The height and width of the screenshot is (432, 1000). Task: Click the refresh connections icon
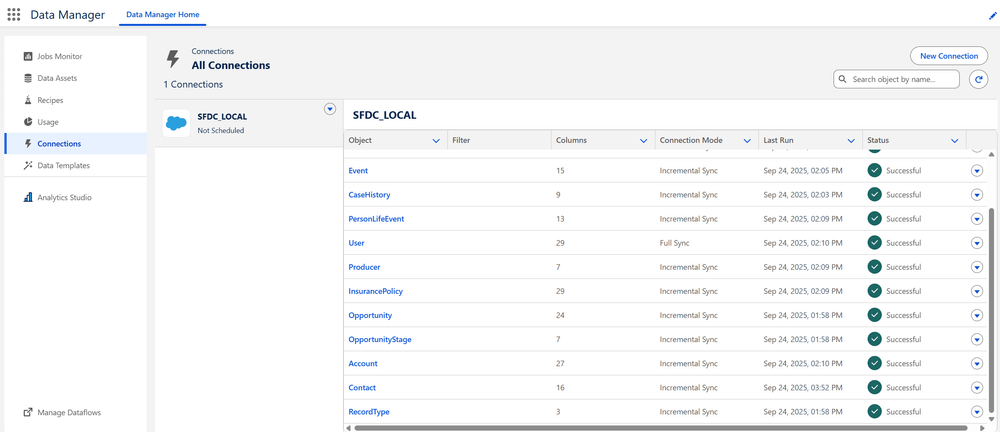978,79
